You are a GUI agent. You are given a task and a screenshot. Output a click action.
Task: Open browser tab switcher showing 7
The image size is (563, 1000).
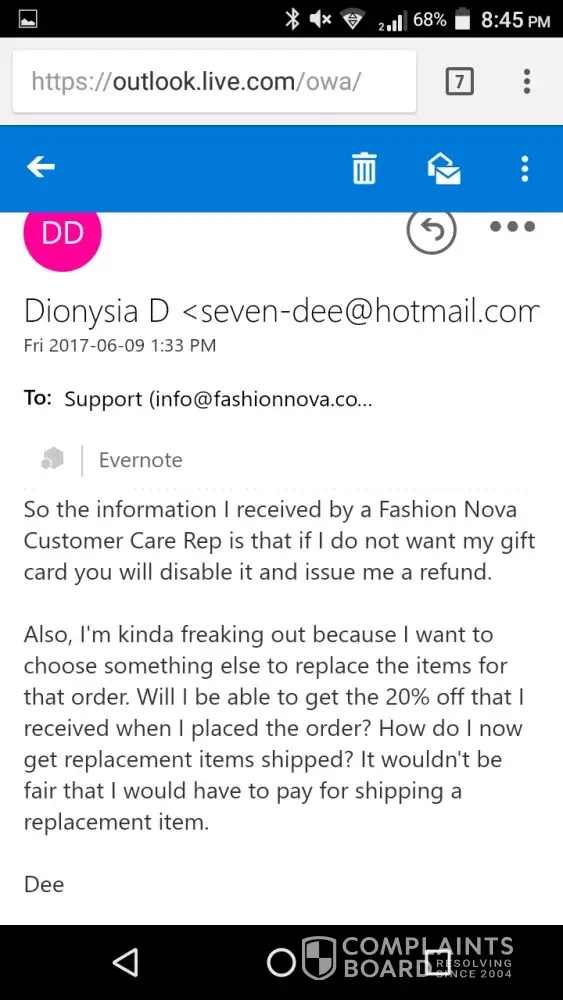460,82
